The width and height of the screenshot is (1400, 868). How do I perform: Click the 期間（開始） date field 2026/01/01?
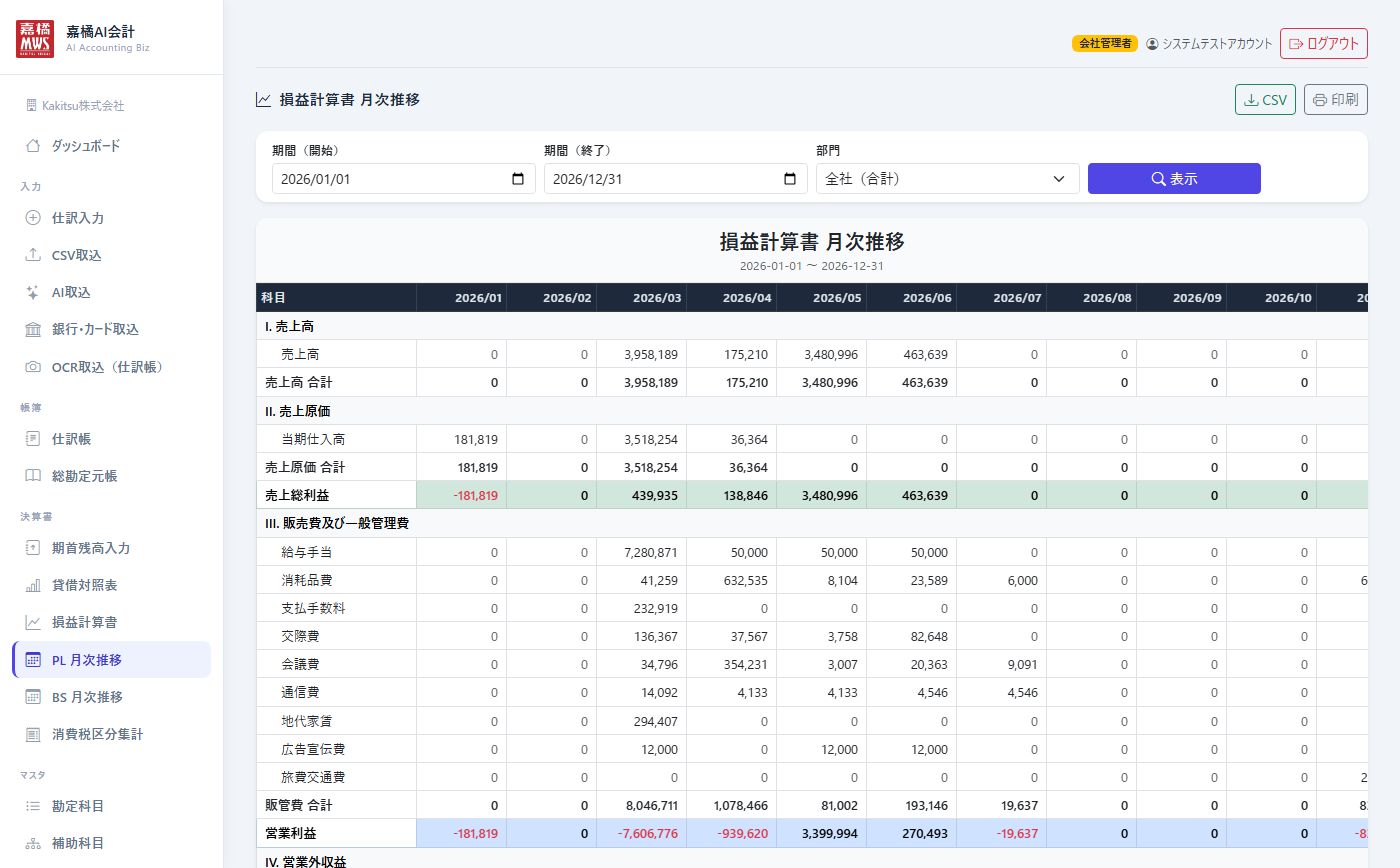pos(404,179)
